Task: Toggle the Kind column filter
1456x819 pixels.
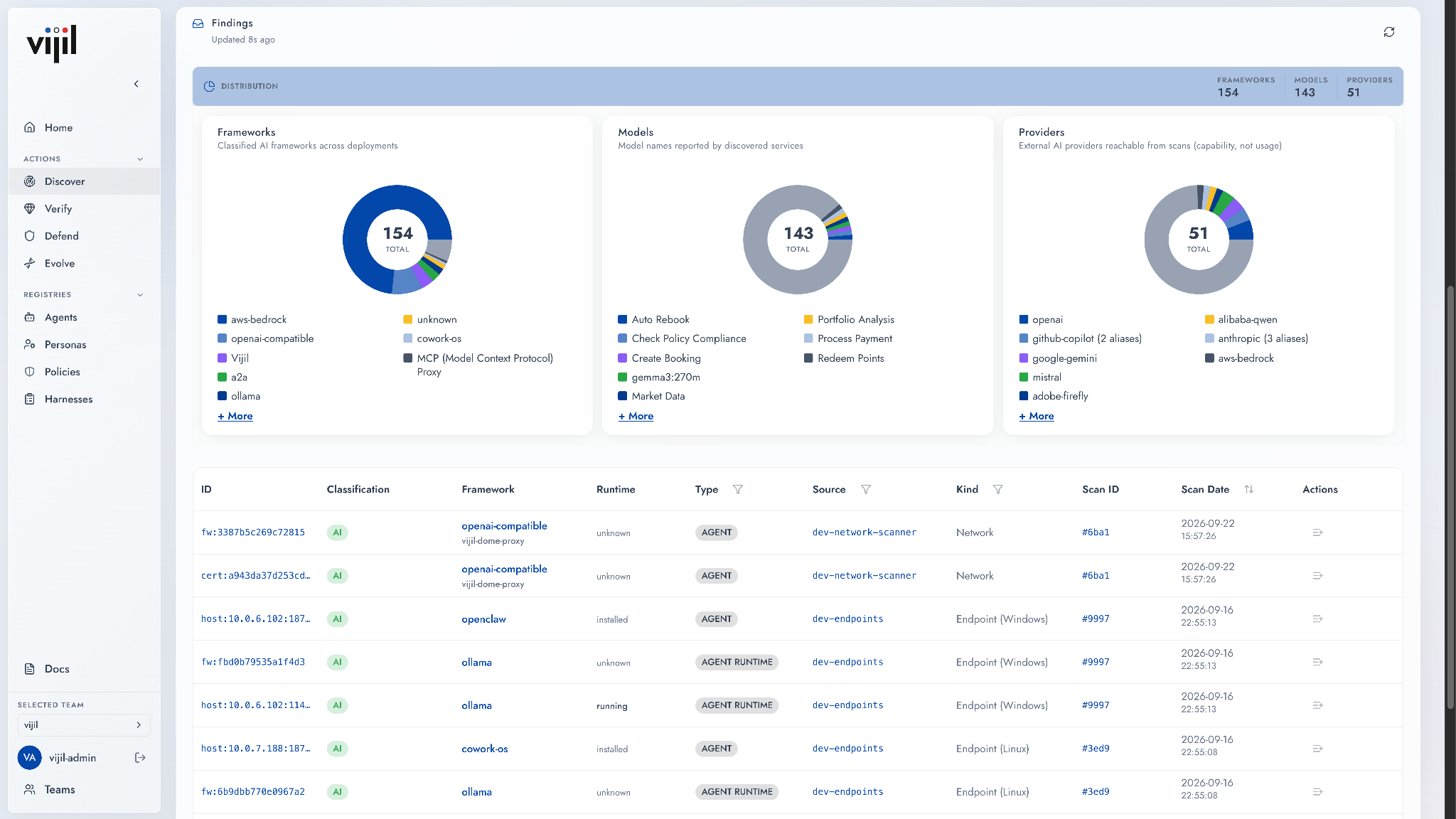Action: point(998,489)
